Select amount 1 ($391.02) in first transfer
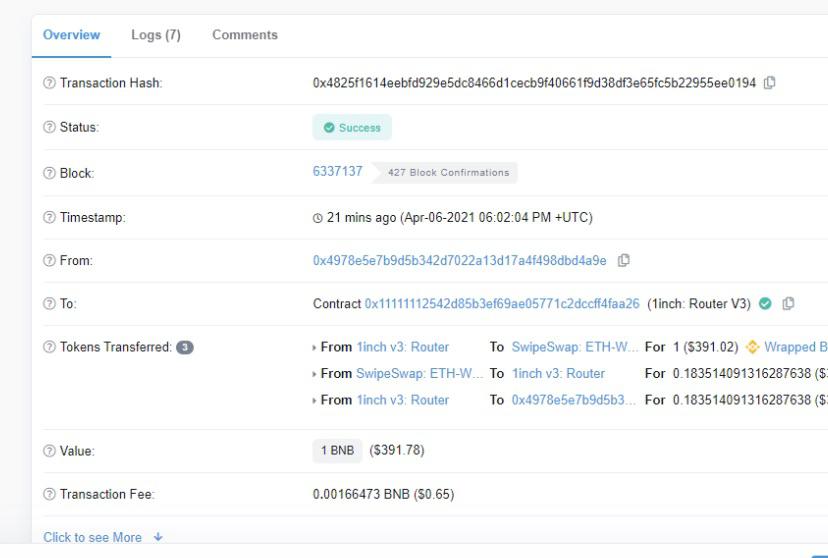 coord(705,347)
